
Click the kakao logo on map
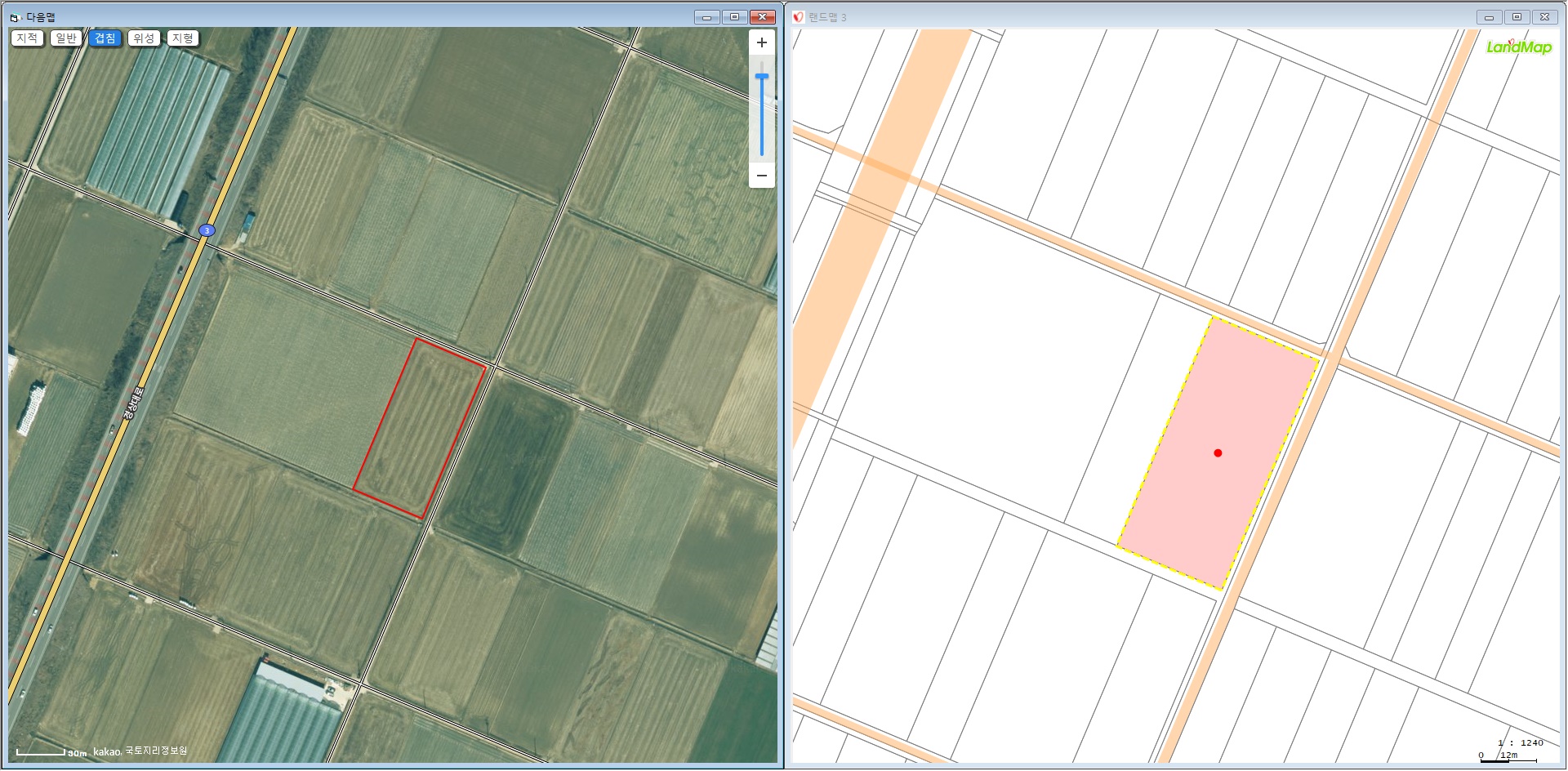click(x=107, y=751)
